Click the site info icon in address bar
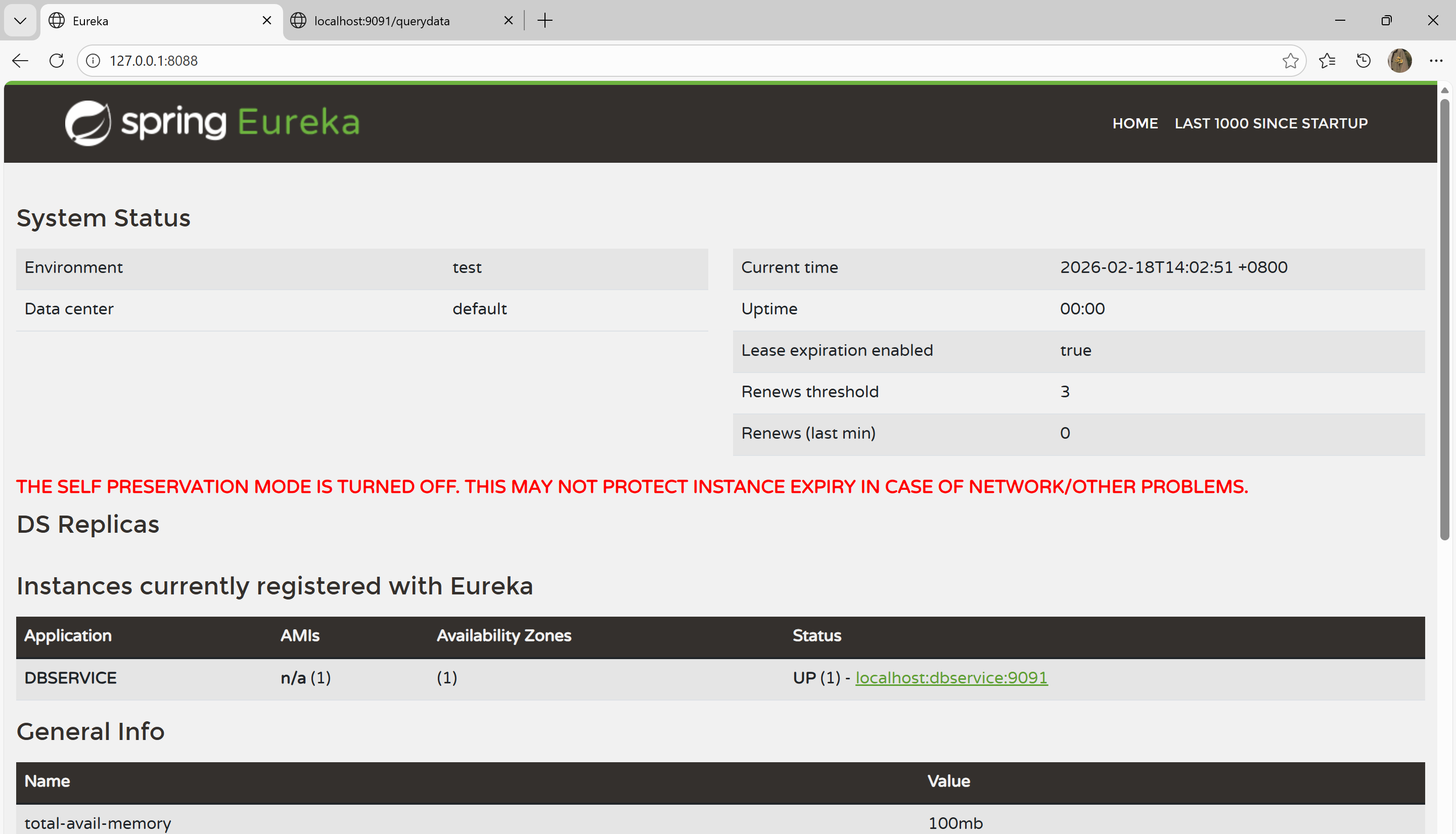 coord(94,61)
